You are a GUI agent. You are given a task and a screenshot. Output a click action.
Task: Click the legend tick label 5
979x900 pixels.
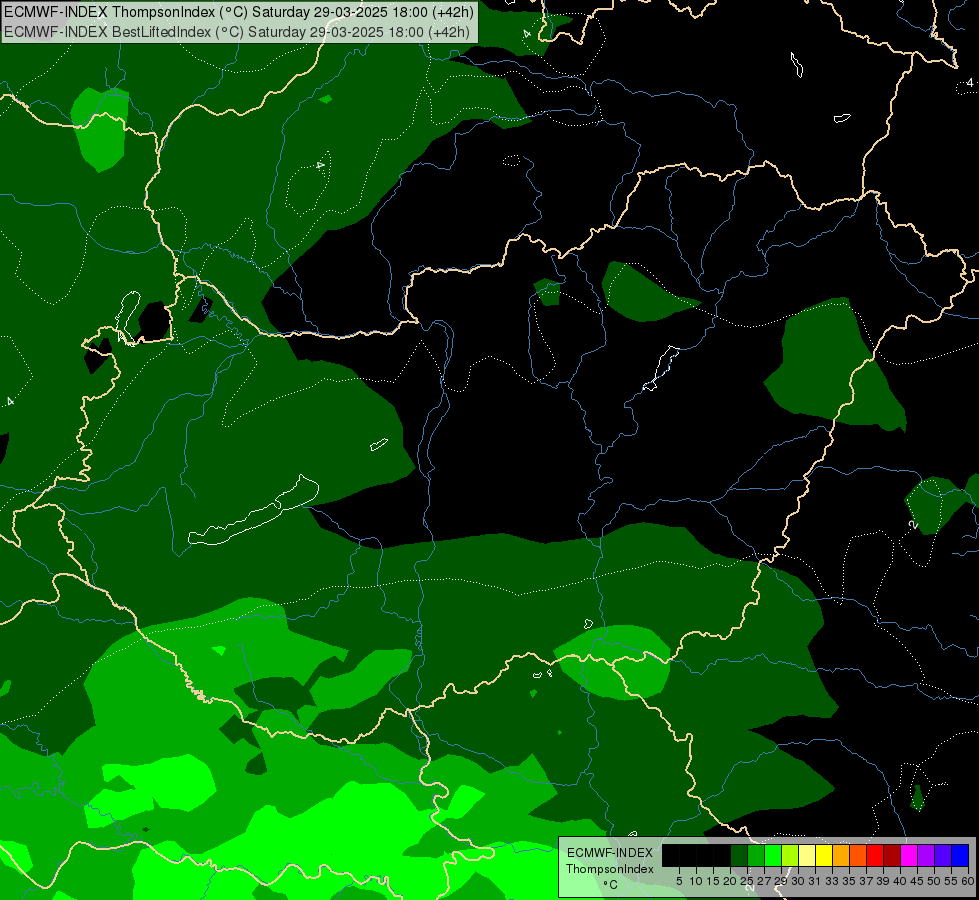coord(679,881)
